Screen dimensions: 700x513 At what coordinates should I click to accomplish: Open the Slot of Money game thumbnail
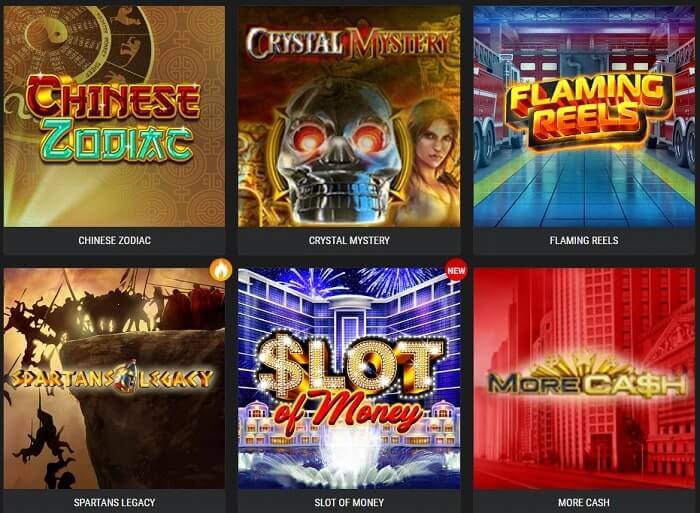coord(349,378)
